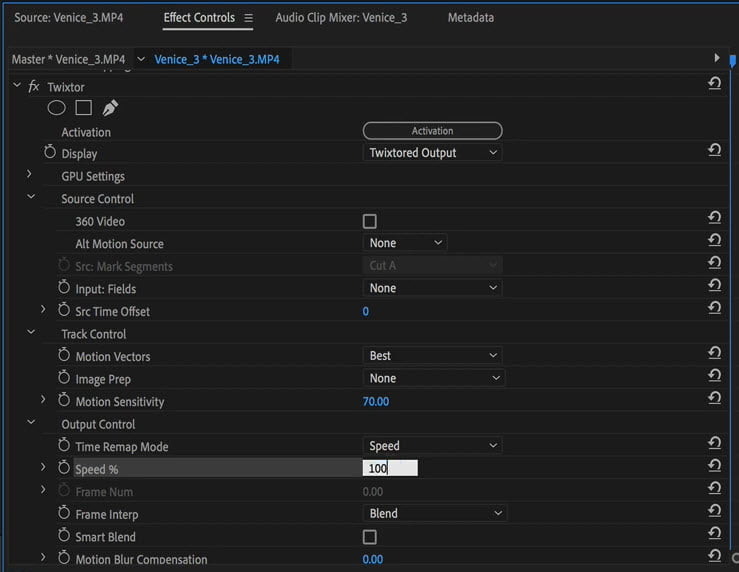
Task: Reset the Alt Motion Source parameter
Action: click(714, 240)
